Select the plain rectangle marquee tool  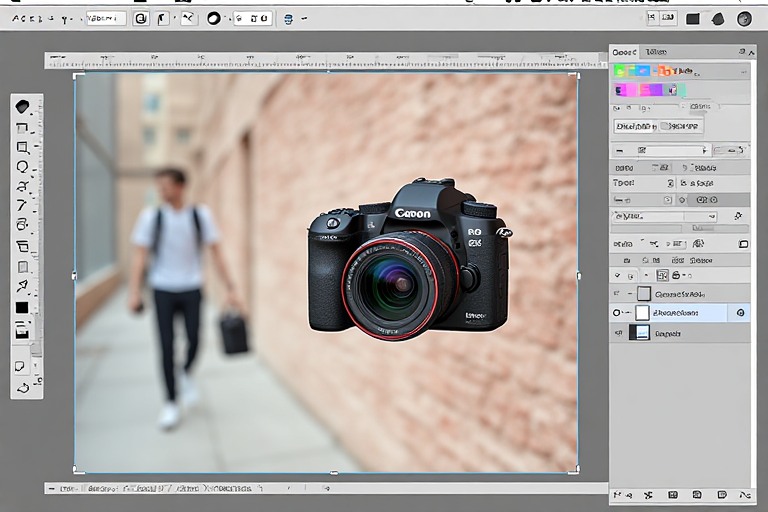click(x=22, y=128)
